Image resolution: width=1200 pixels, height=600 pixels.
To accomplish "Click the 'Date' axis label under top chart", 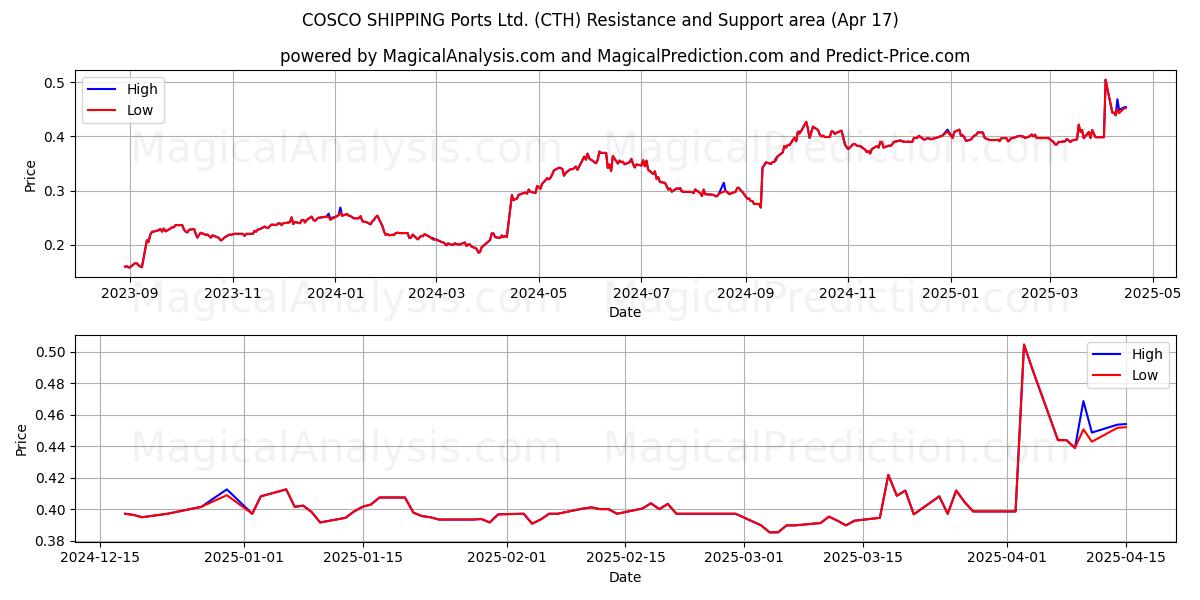I will point(625,313).
